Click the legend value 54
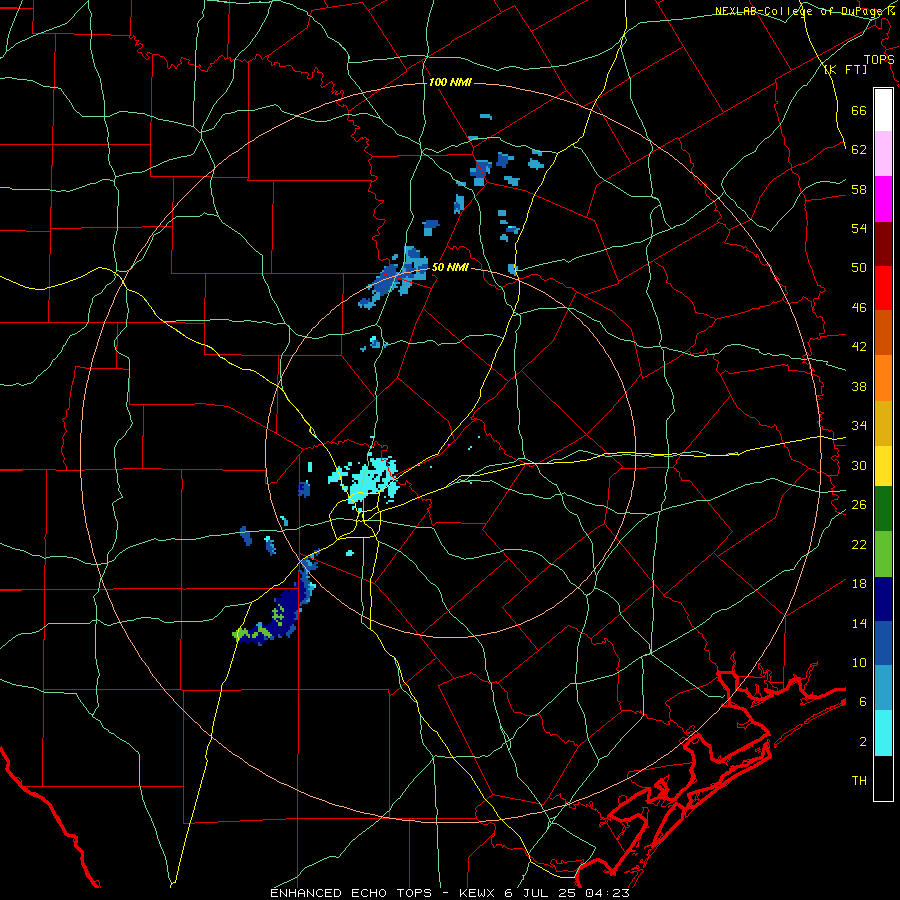 coord(859,228)
